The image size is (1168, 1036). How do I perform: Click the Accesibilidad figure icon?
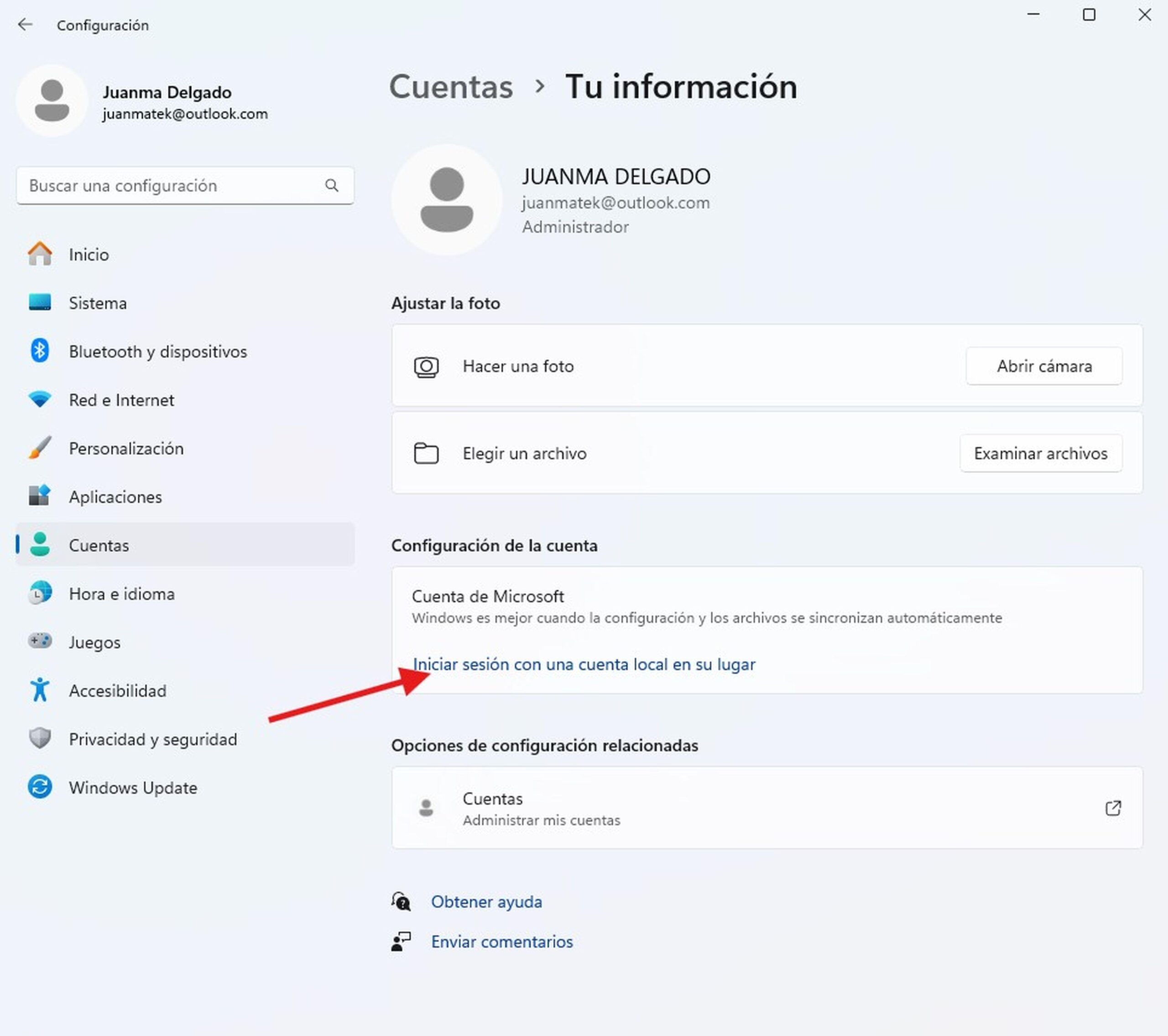pos(40,690)
